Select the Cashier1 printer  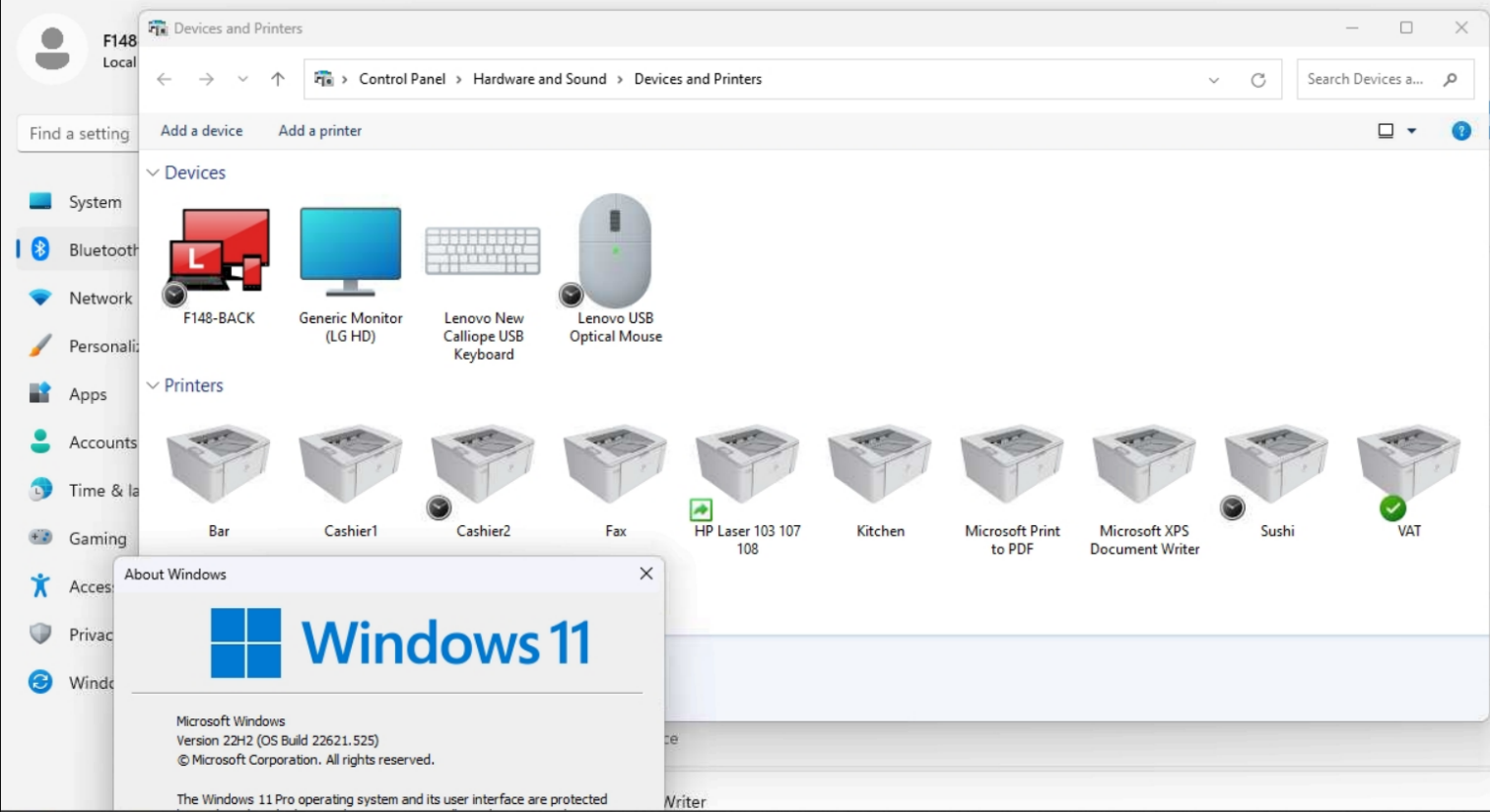[x=351, y=482]
